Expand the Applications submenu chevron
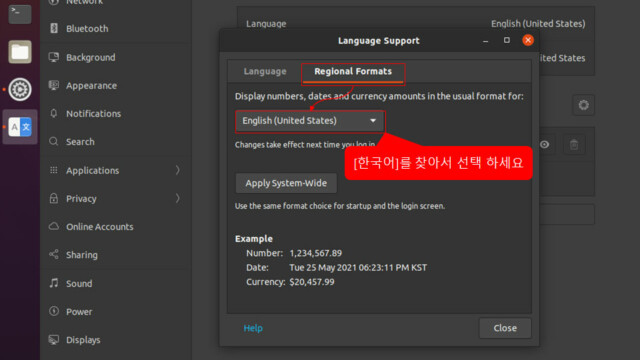The height and width of the screenshot is (360, 640). 178,170
